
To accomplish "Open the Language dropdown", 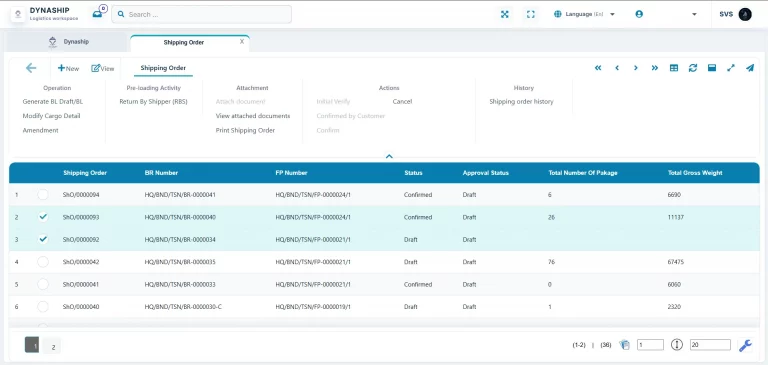I will [x=584, y=14].
